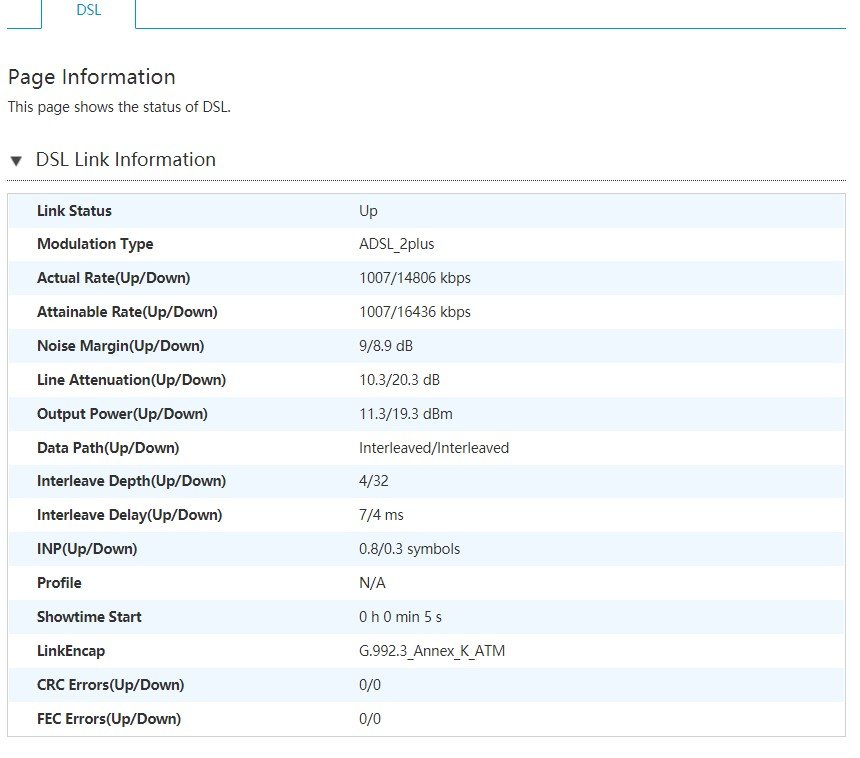Click the DSL Link Information heading
The height and width of the screenshot is (758, 860).
[126, 160]
